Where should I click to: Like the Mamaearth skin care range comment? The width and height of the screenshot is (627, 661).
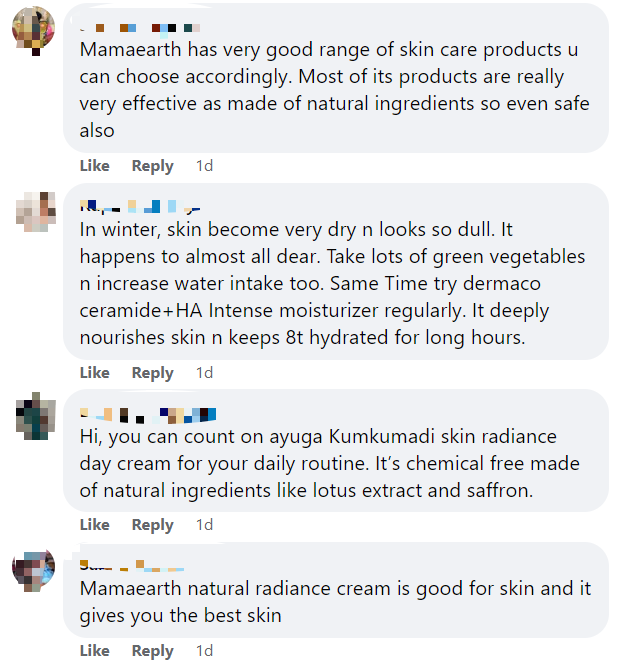pyautogui.click(x=94, y=166)
